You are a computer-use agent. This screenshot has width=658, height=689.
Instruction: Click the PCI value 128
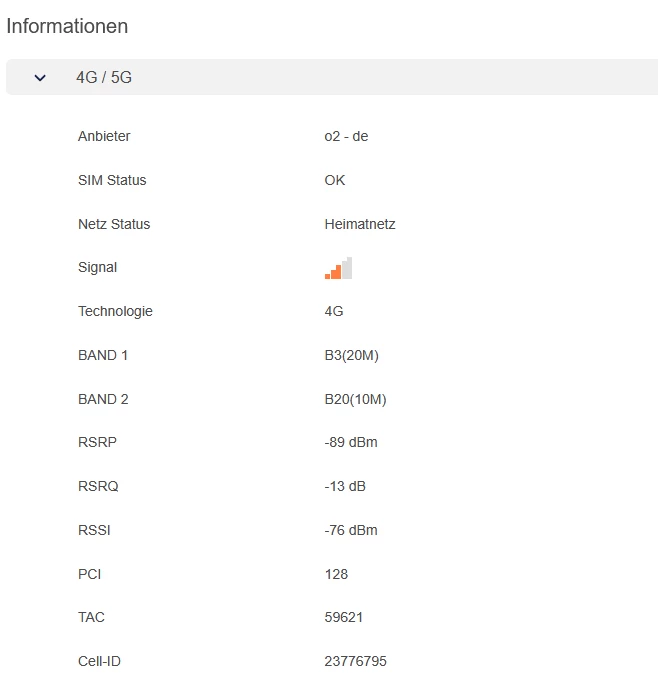point(336,574)
